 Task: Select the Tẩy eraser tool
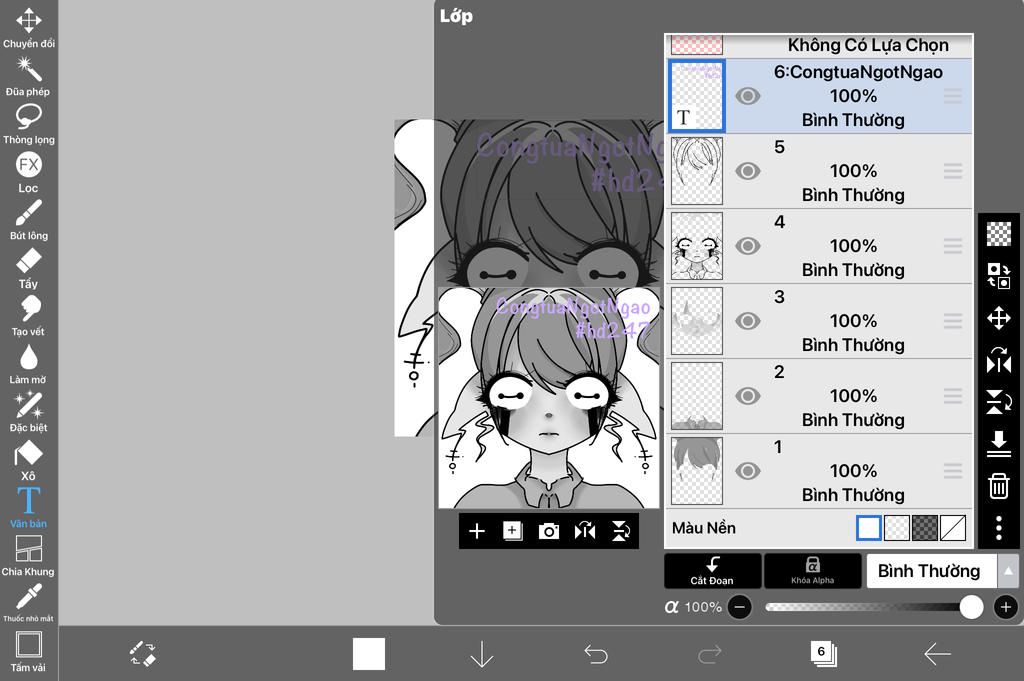[x=29, y=268]
